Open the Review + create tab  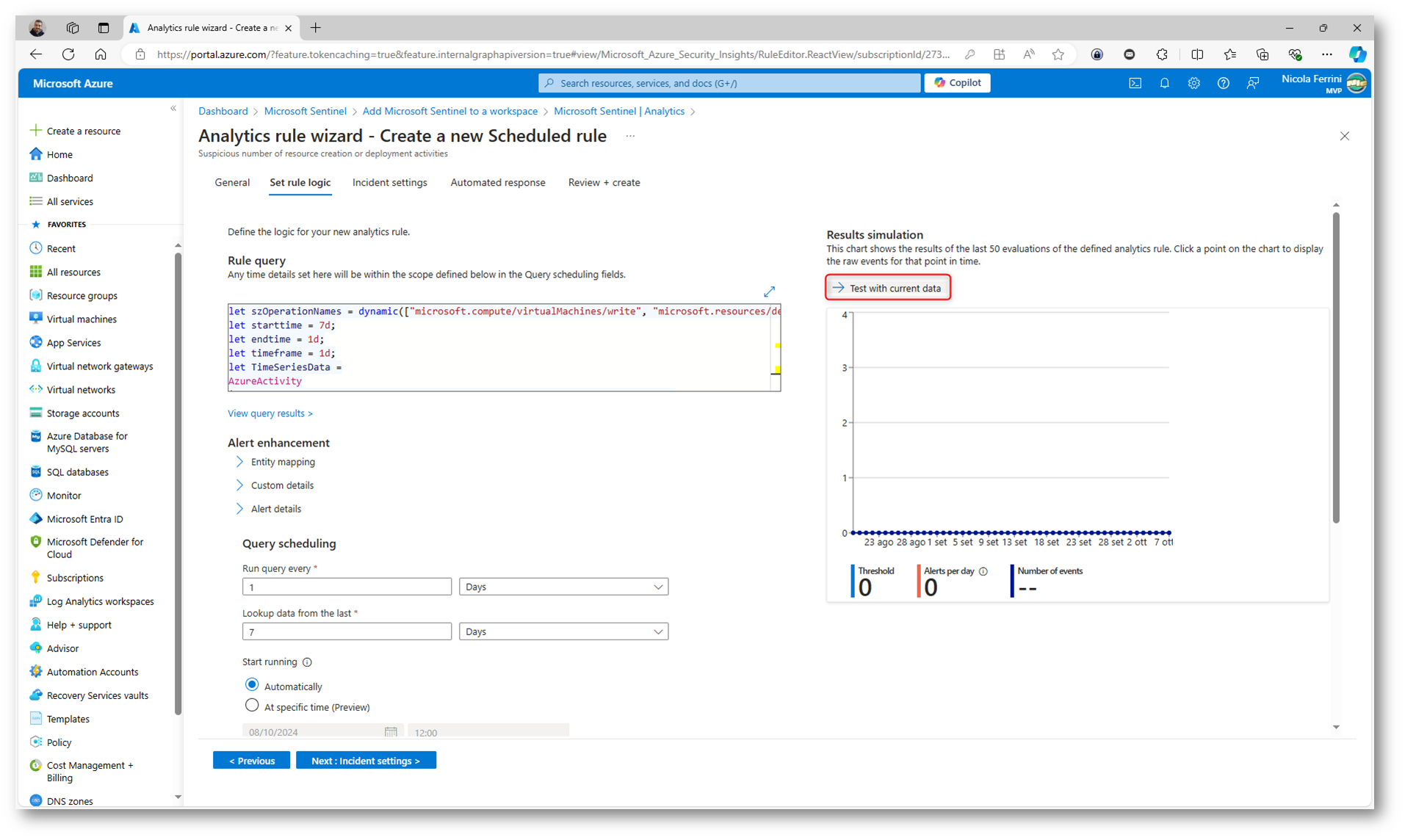pyautogui.click(x=604, y=183)
